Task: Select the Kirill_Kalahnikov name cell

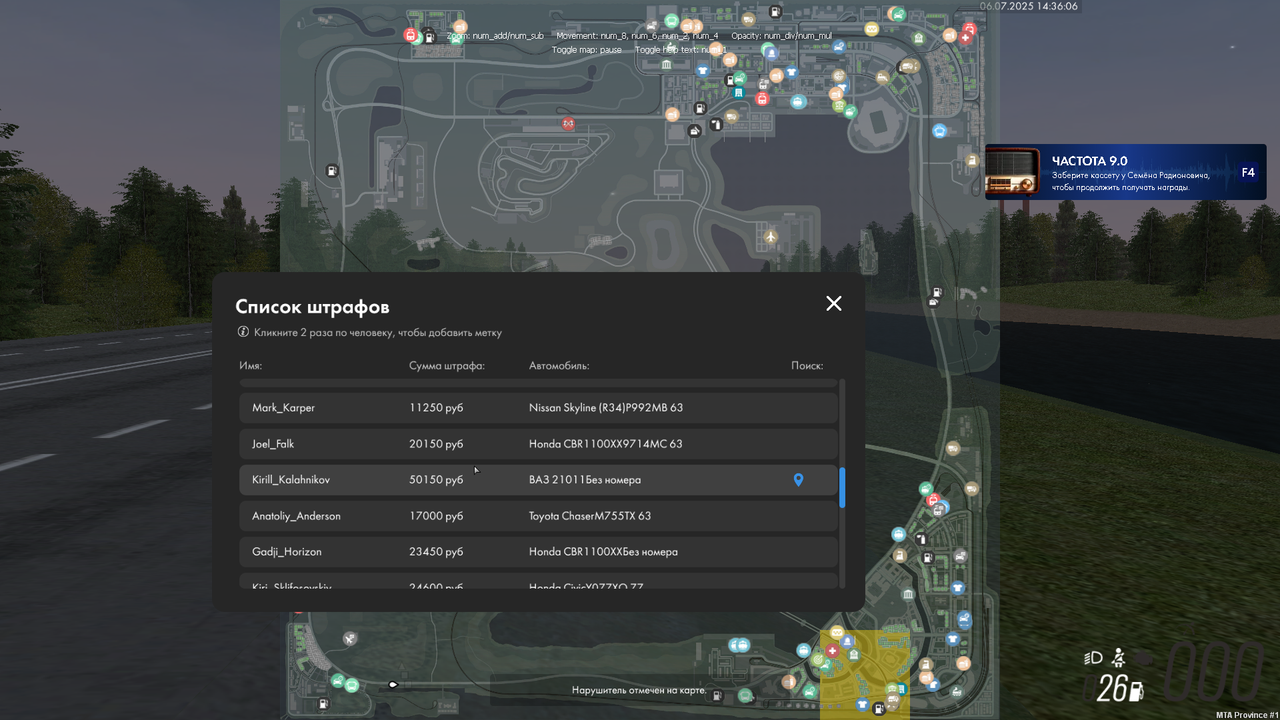Action: tap(291, 480)
